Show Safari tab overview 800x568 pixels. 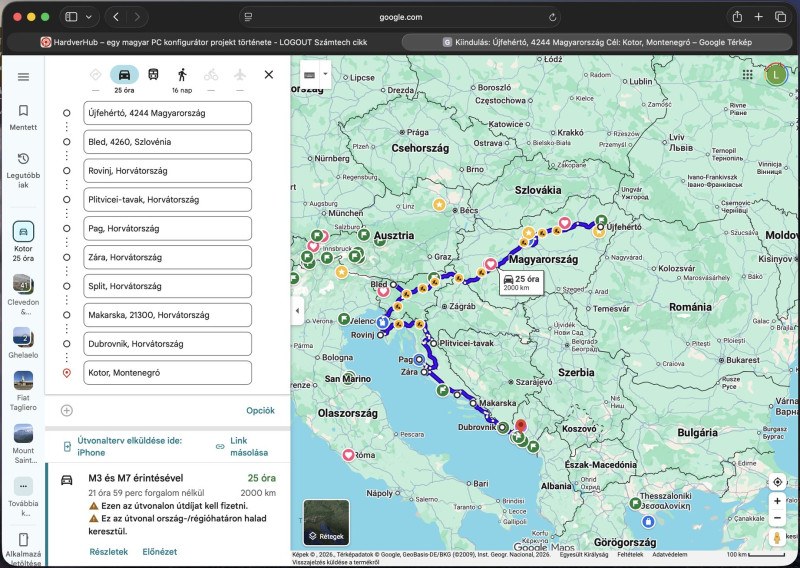(781, 17)
